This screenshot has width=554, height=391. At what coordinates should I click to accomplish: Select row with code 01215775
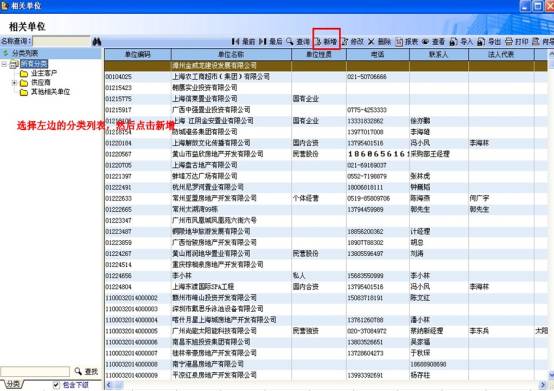click(326, 99)
